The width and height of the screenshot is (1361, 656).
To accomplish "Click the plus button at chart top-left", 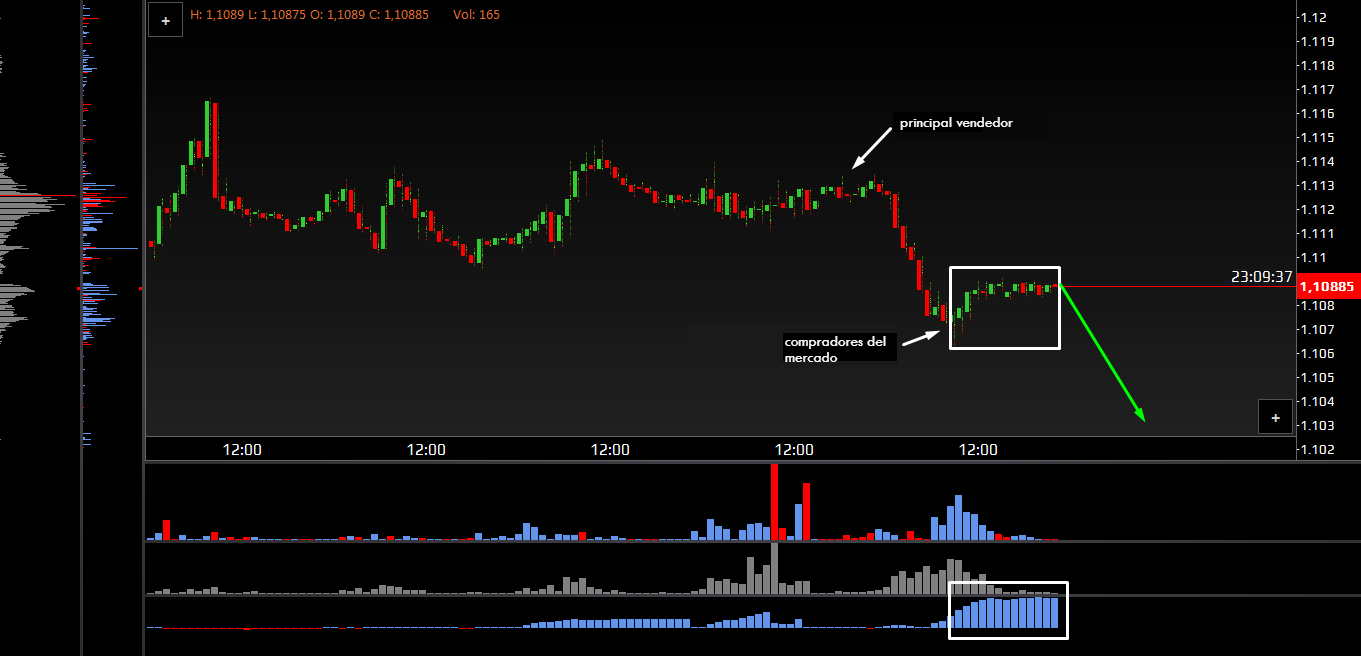I will point(165,20).
